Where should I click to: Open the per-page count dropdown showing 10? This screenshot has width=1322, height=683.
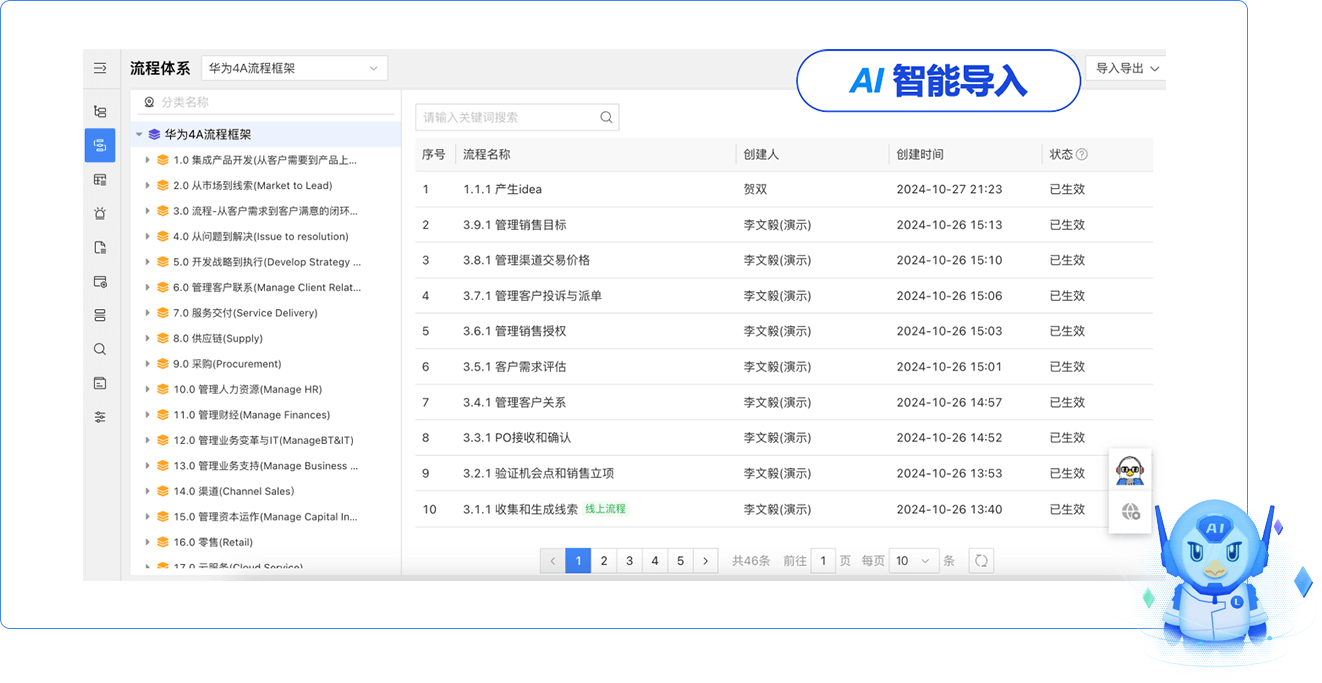pyautogui.click(x=913, y=561)
